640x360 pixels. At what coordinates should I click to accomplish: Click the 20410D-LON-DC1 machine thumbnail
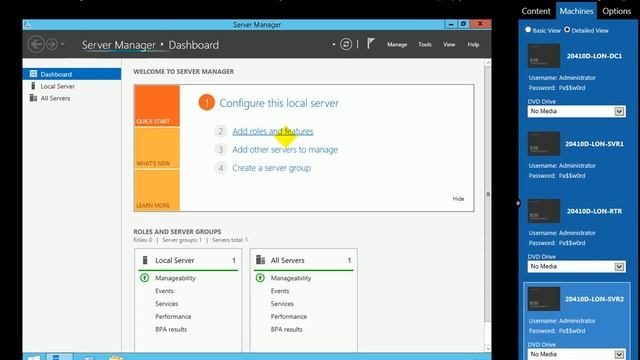(544, 56)
